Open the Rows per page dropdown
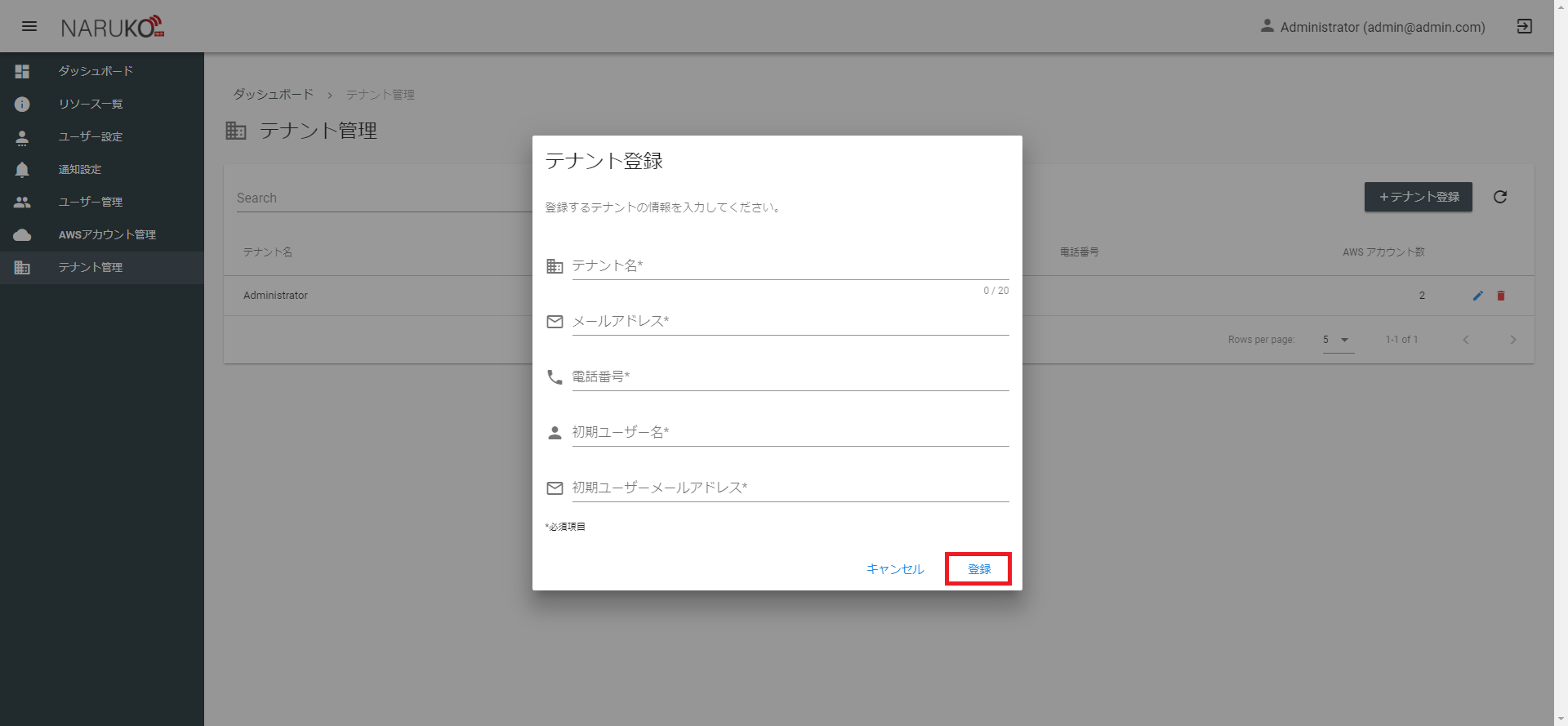This screenshot has height=726, width=1568. pyautogui.click(x=1339, y=340)
